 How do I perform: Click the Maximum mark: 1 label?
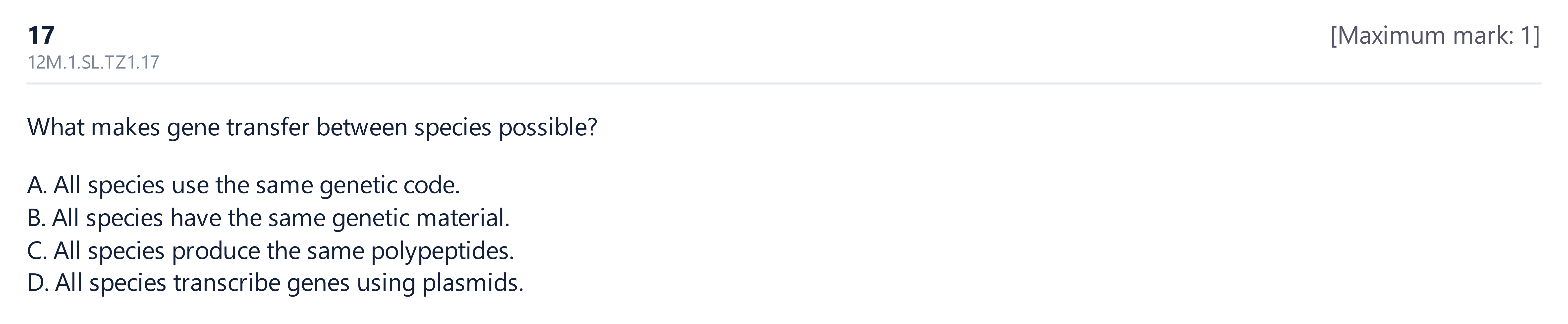pyautogui.click(x=1435, y=36)
